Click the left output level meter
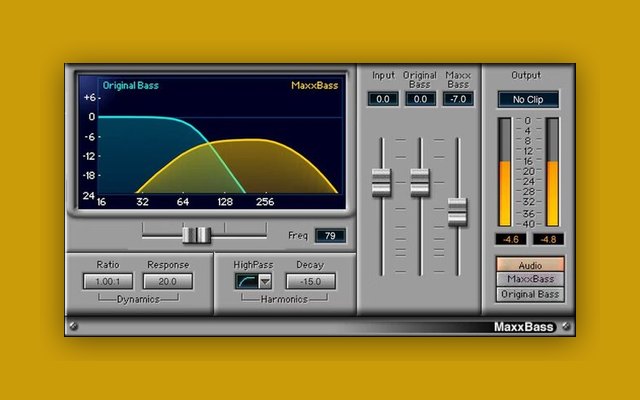The width and height of the screenshot is (640, 400). (x=505, y=172)
